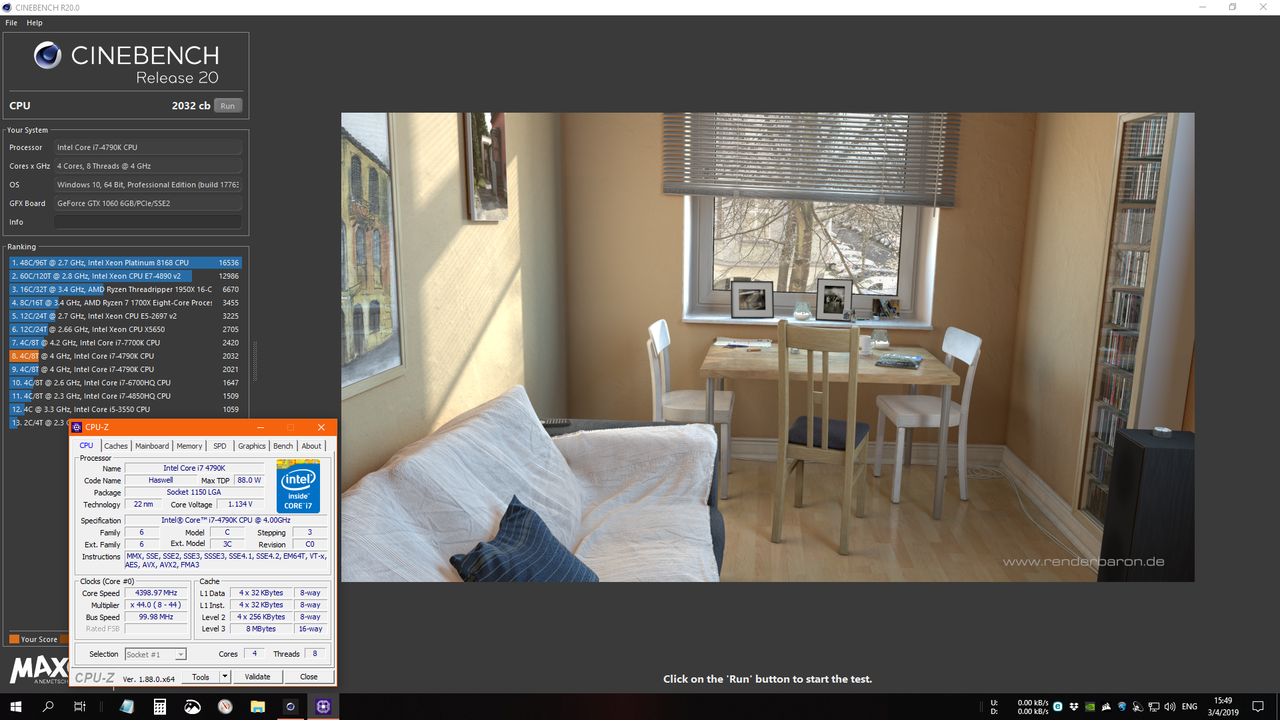Click the Close button in CPU-Z
Image resolution: width=1280 pixels, height=720 pixels.
coord(309,677)
